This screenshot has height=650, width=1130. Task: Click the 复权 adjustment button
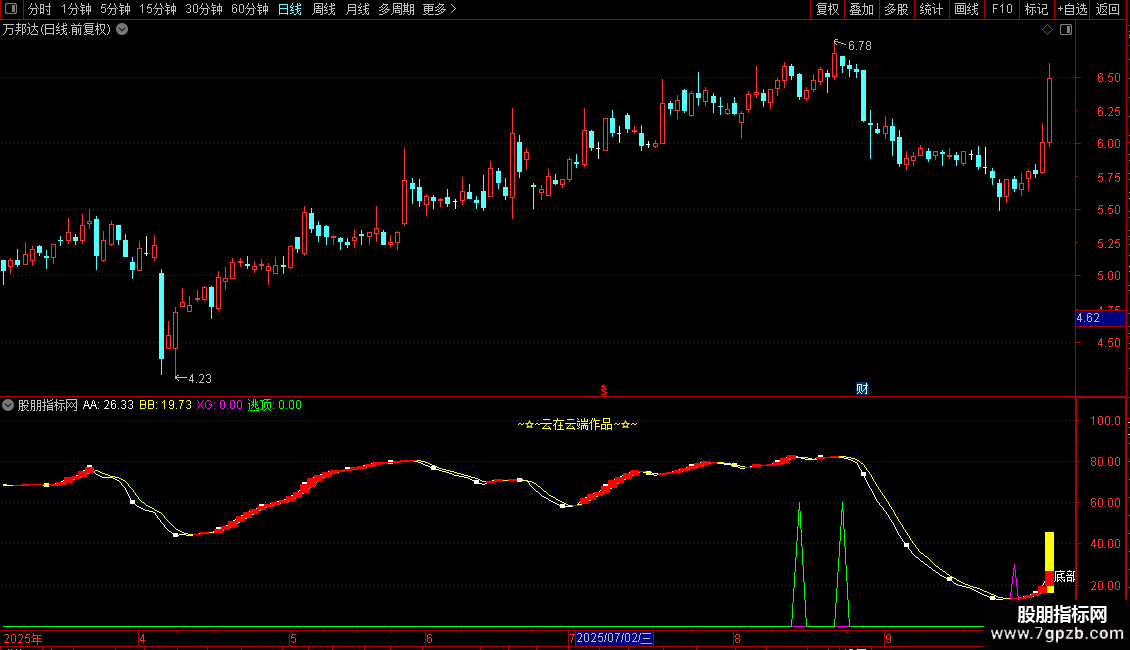(x=827, y=9)
